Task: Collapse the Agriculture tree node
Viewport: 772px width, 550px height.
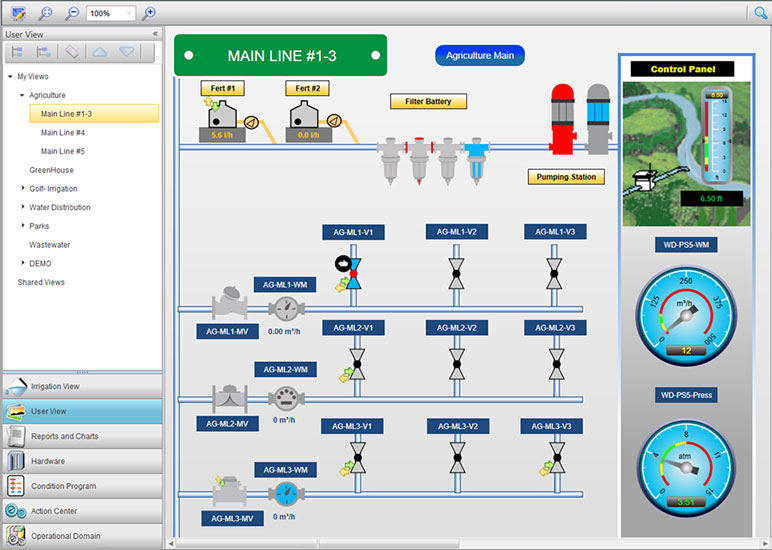Action: [x=22, y=95]
